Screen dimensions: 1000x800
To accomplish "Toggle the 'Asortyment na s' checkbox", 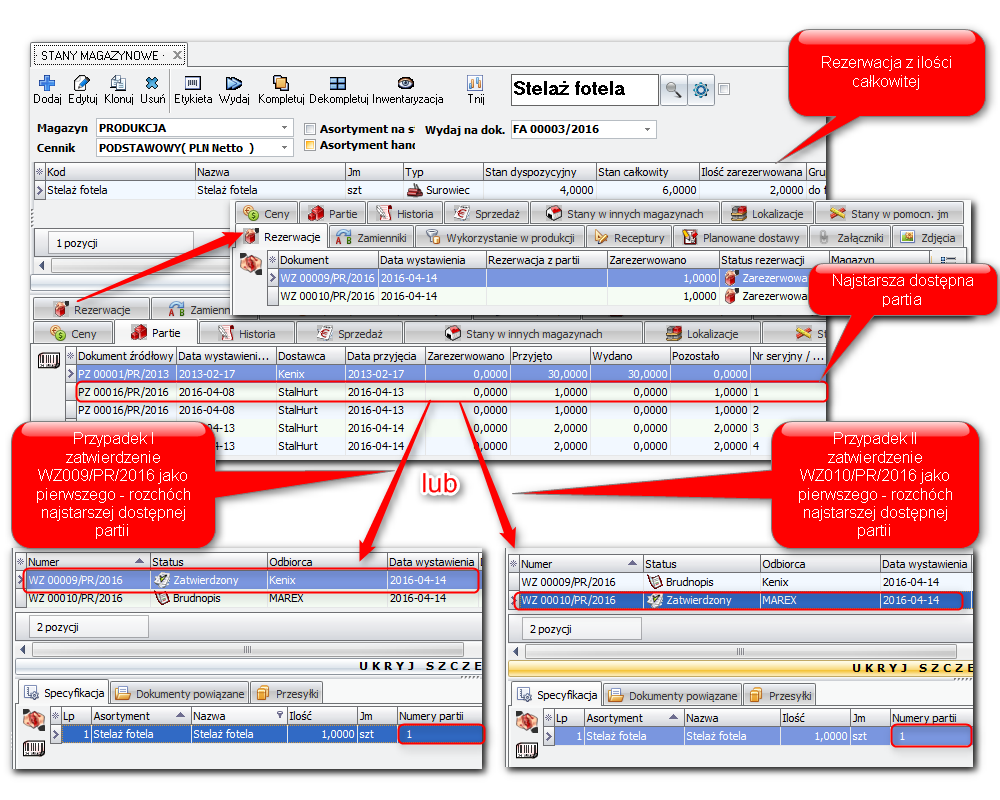I will pyautogui.click(x=310, y=129).
